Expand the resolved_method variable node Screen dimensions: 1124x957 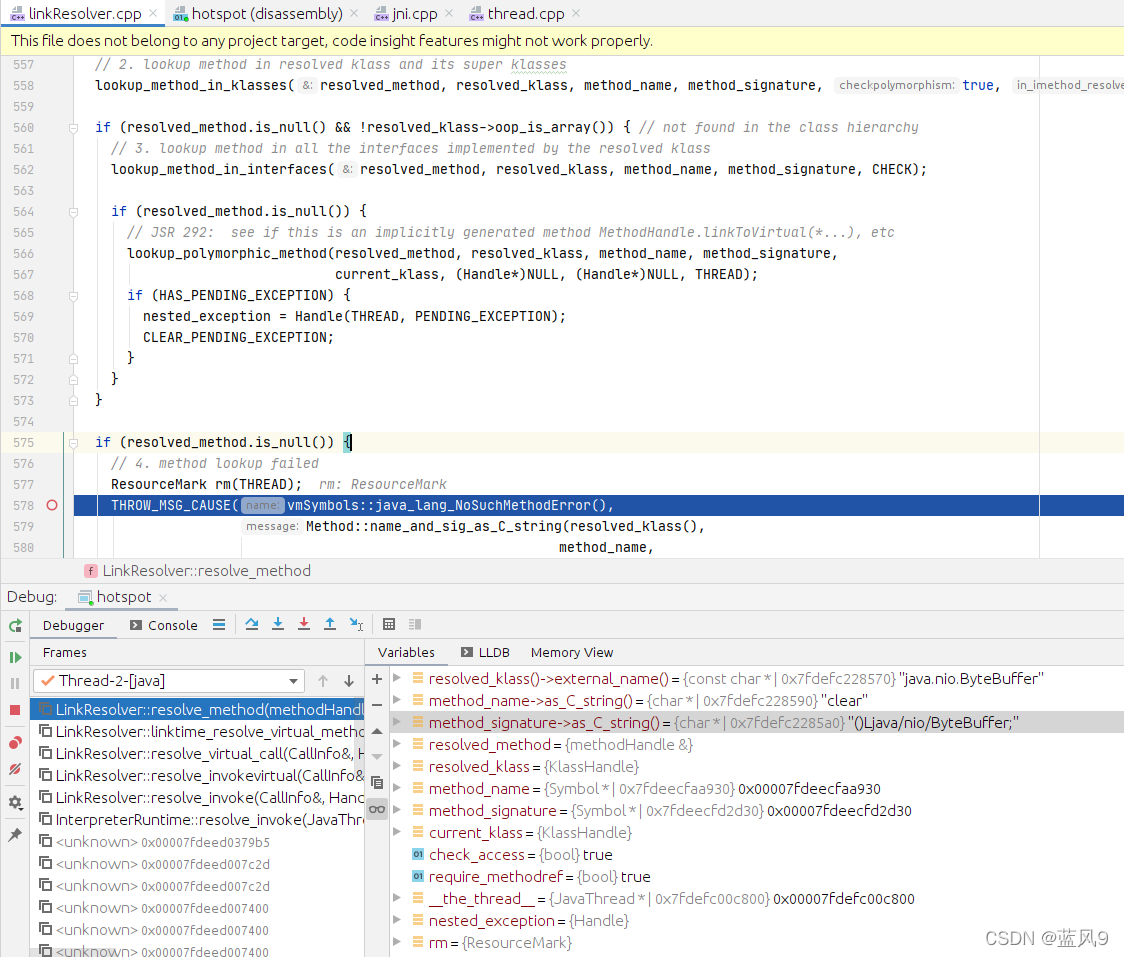click(x=396, y=744)
